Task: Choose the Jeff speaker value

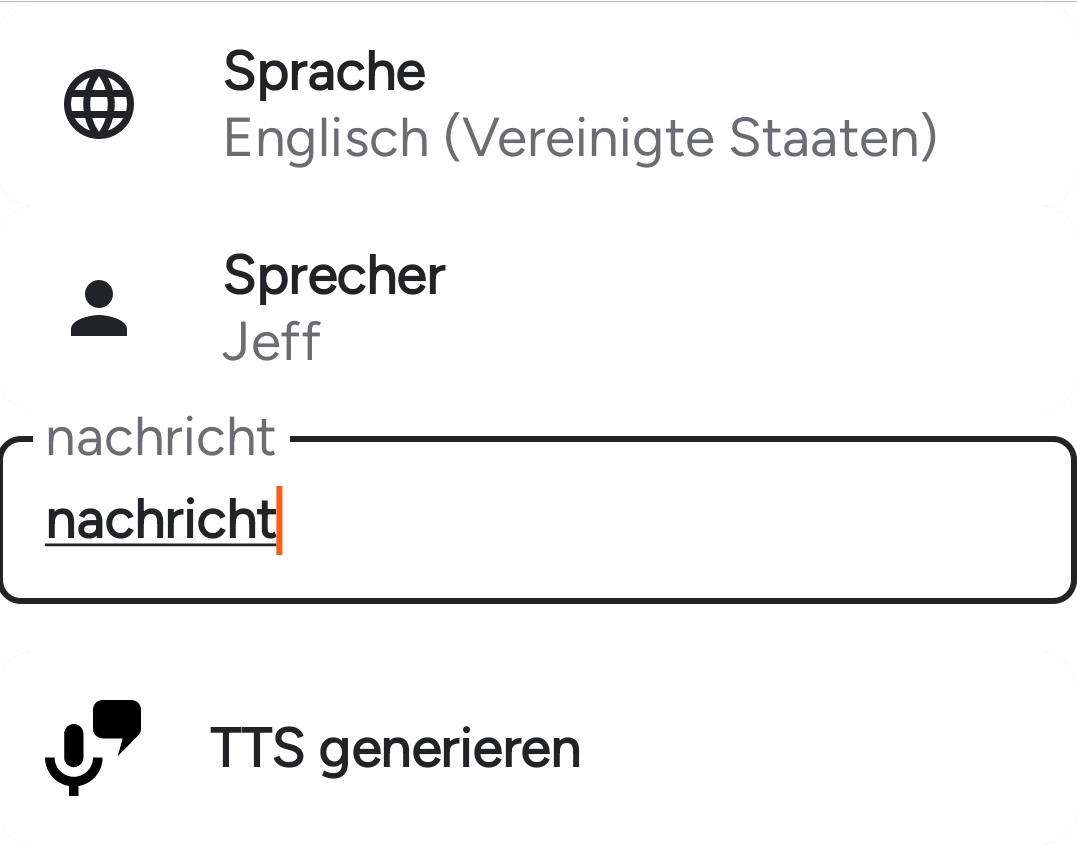Action: (x=271, y=342)
